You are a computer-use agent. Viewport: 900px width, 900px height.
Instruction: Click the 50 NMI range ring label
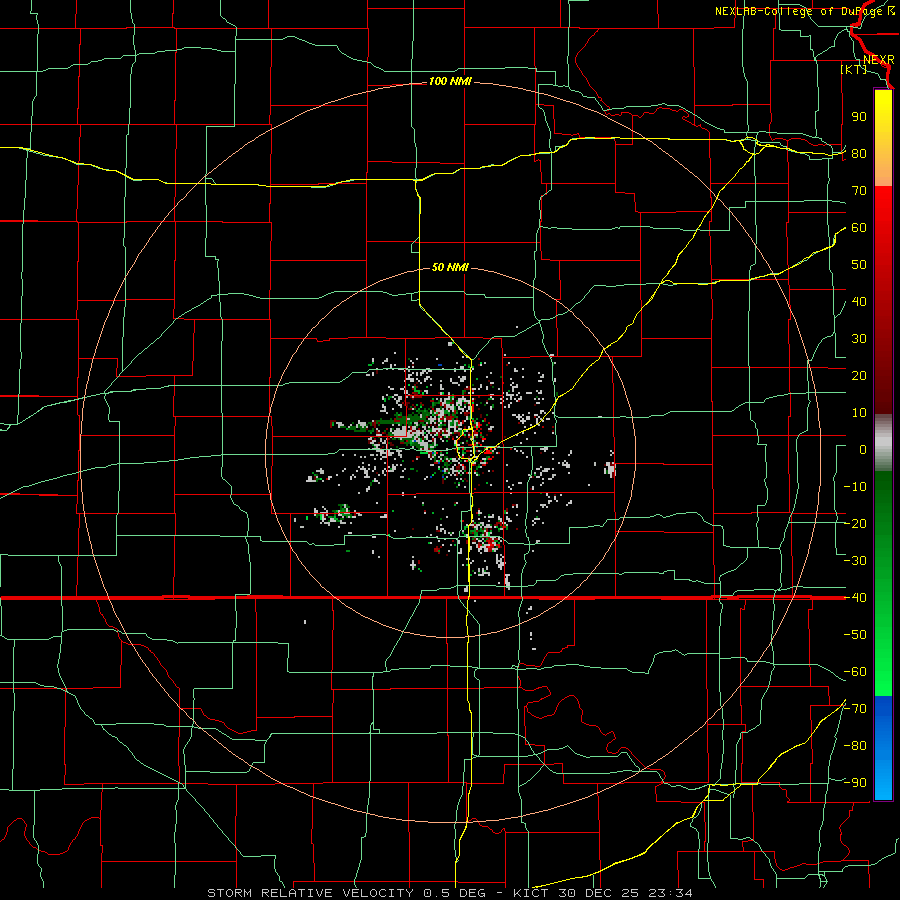[450, 267]
